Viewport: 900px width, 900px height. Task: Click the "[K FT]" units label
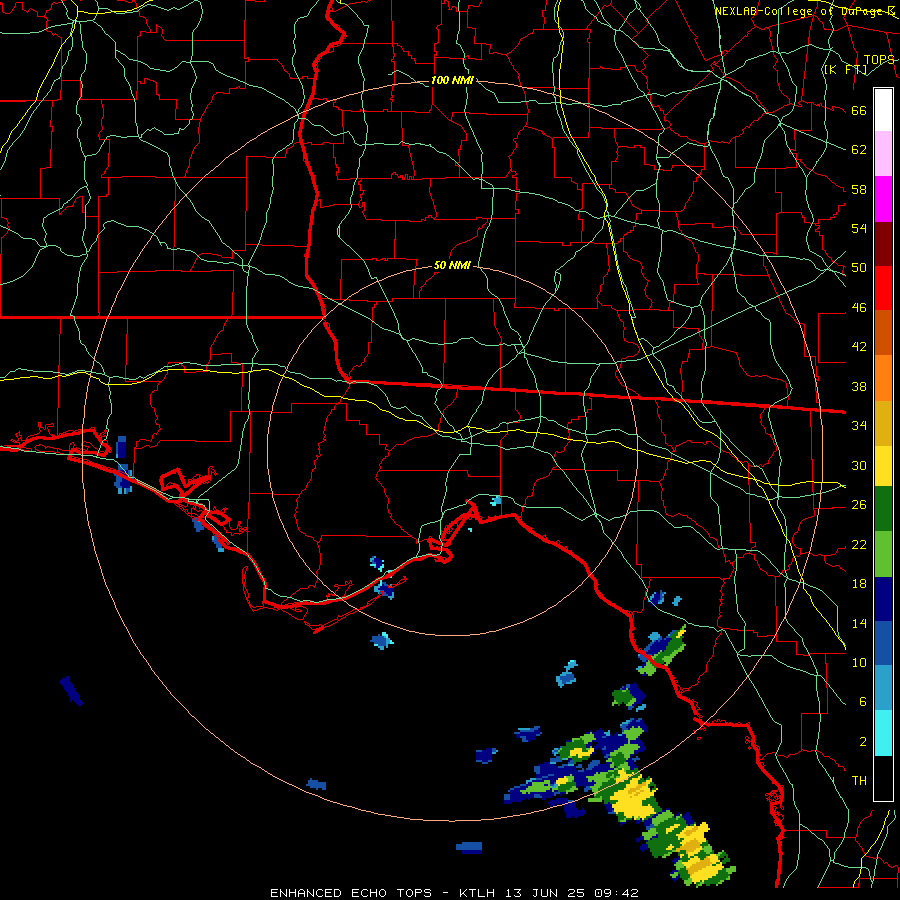click(845, 70)
